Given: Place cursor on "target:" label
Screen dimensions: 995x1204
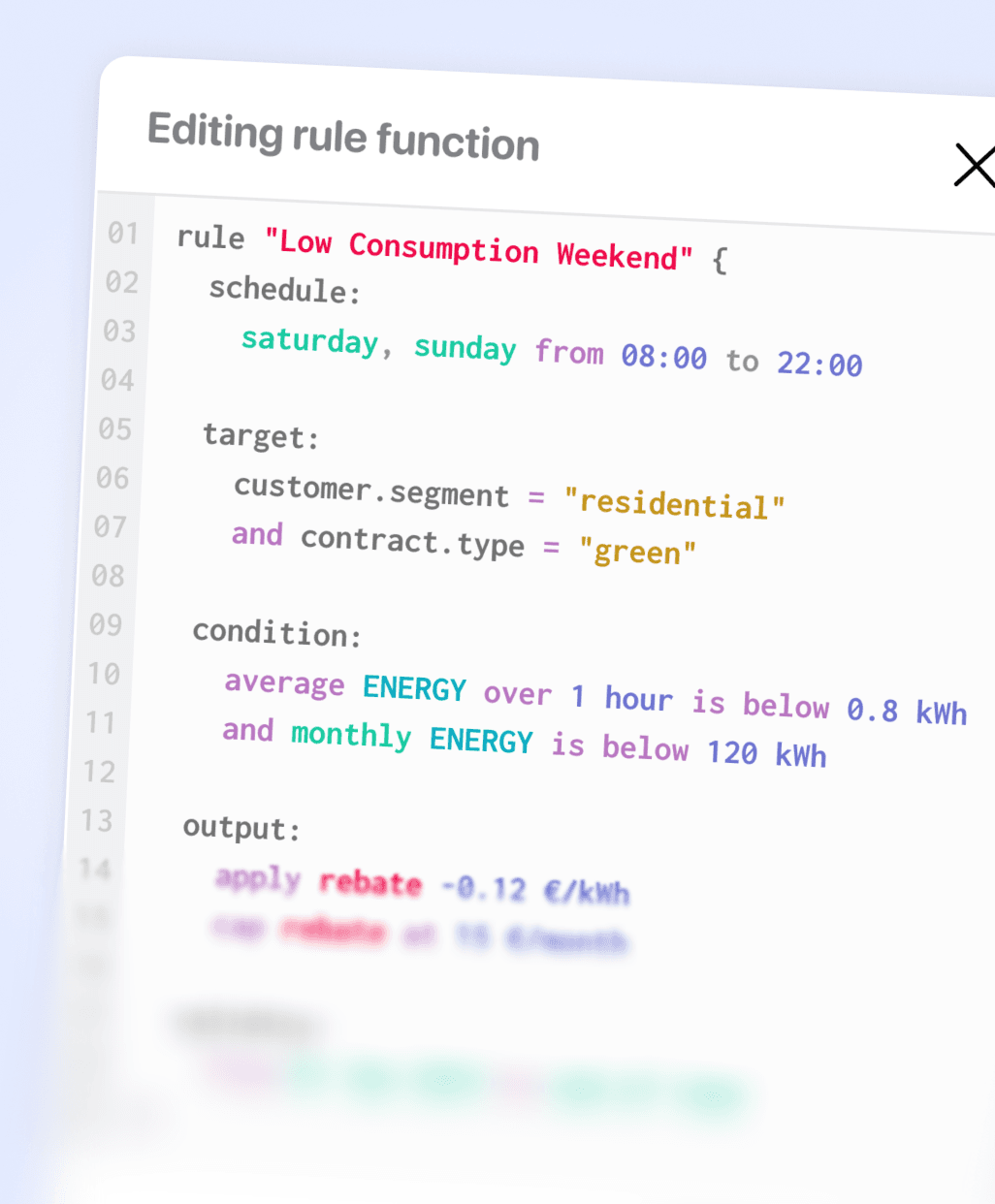Looking at the screenshot, I should (x=261, y=436).
